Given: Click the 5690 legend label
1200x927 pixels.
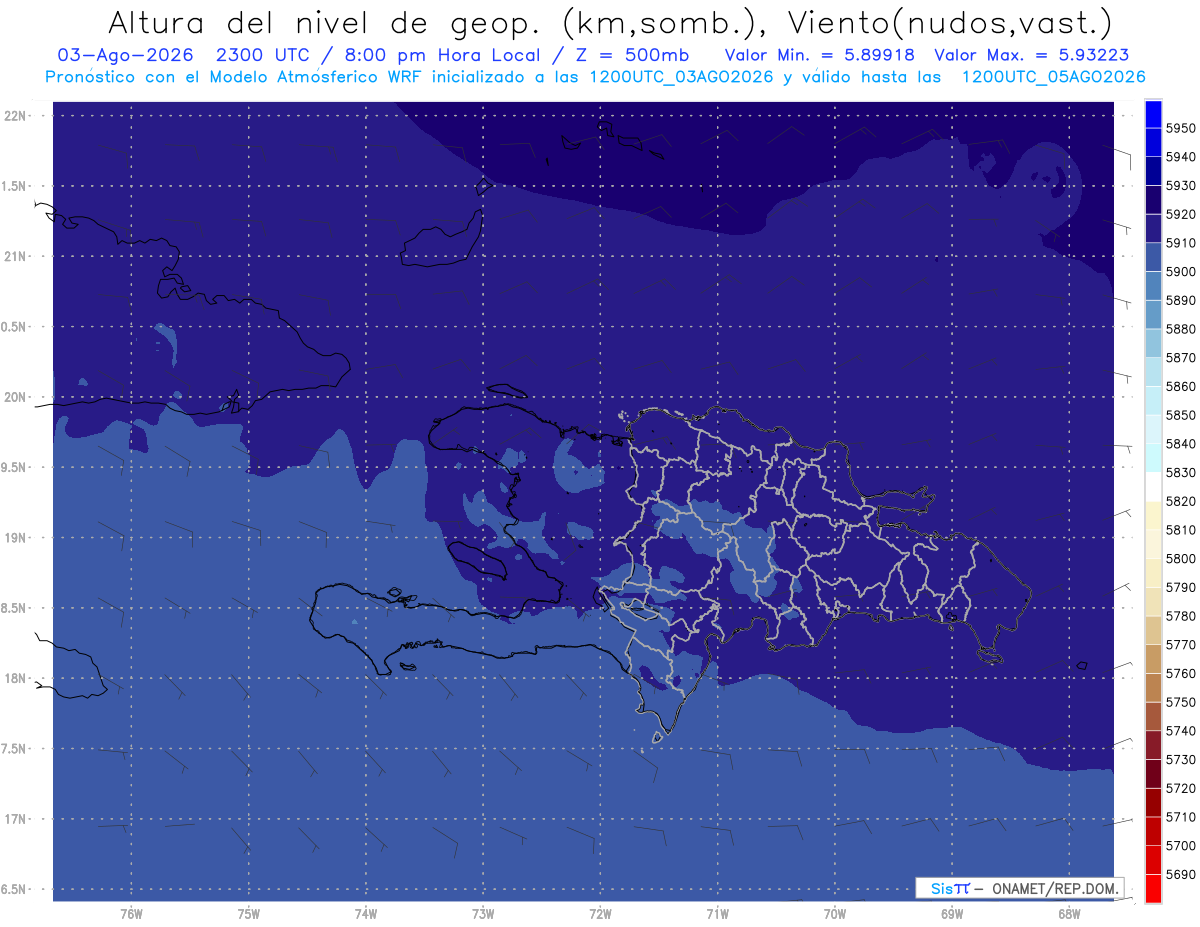Looking at the screenshot, I should [1180, 874].
